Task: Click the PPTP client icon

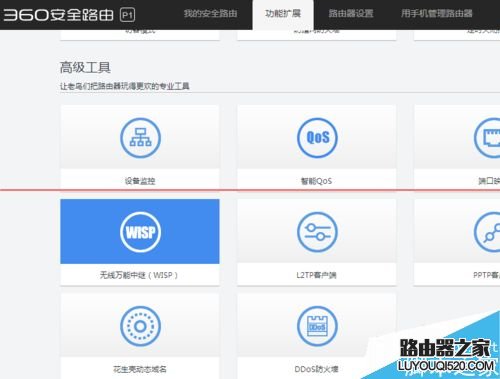Action: click(487, 232)
